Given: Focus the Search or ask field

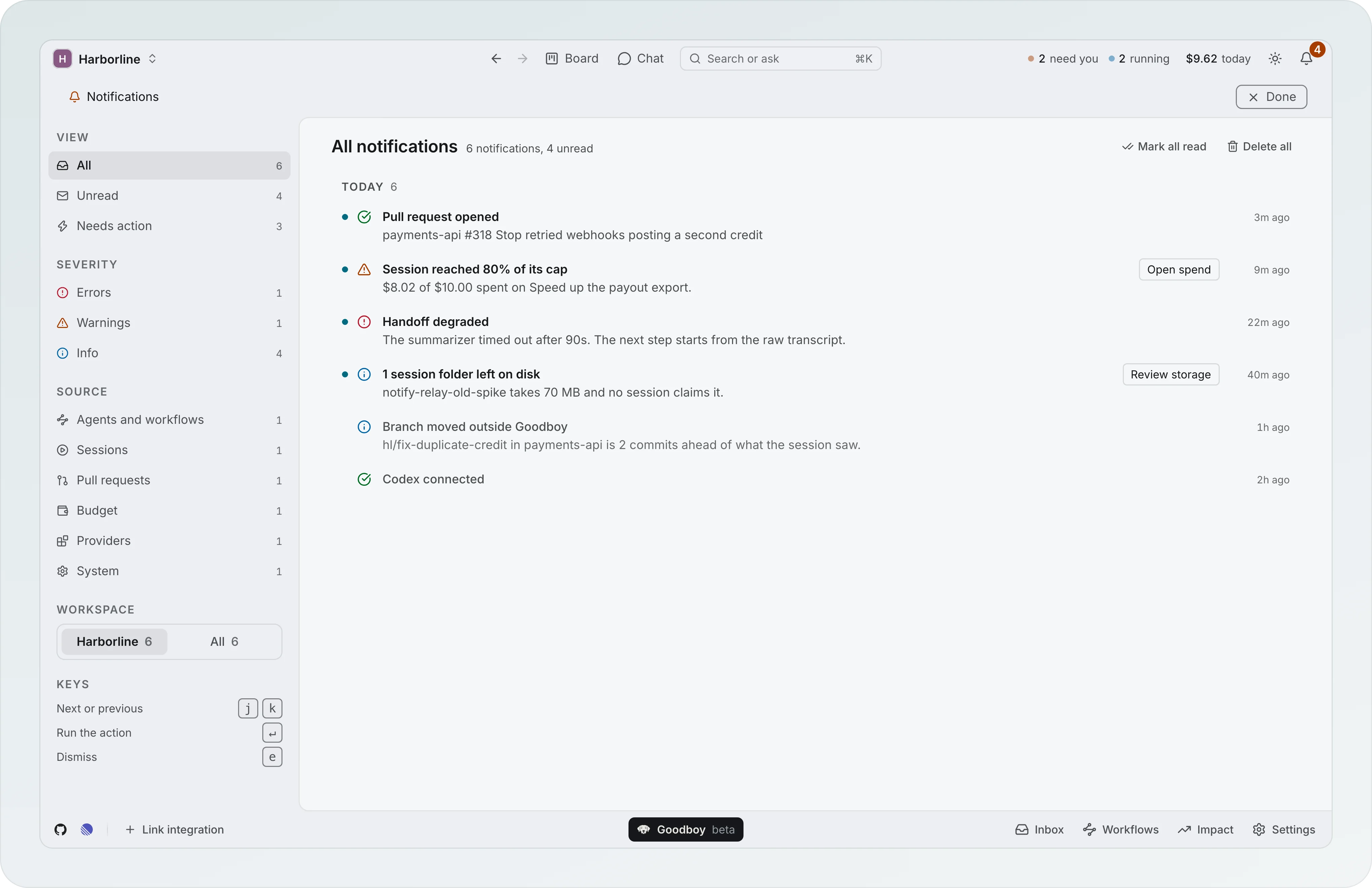Looking at the screenshot, I should 780,59.
